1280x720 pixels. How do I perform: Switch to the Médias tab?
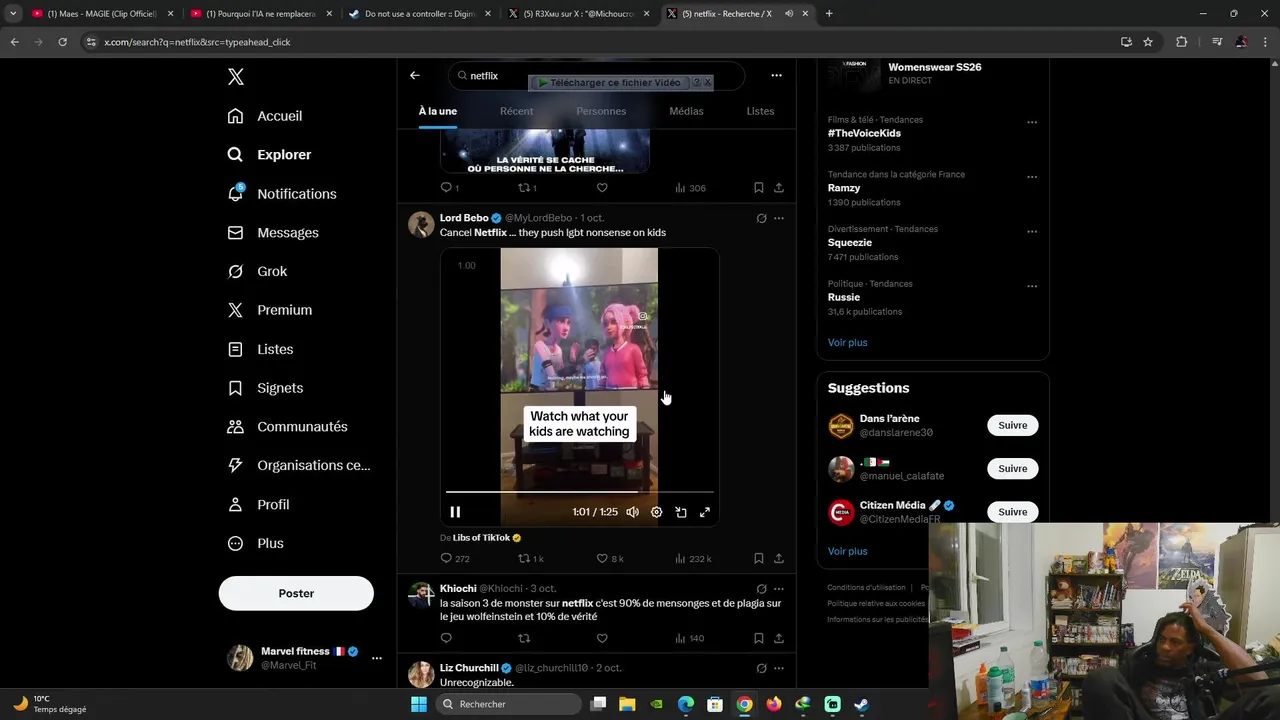click(686, 111)
